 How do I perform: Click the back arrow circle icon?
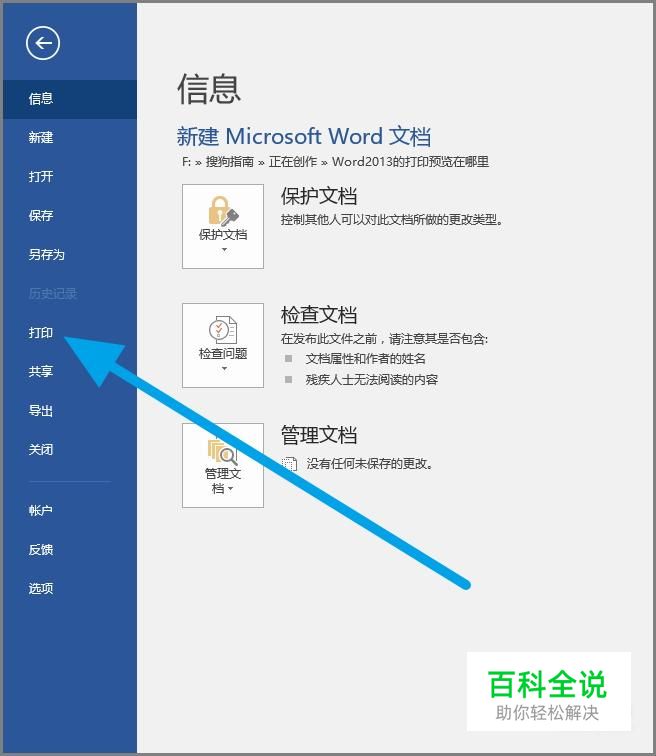point(43,43)
